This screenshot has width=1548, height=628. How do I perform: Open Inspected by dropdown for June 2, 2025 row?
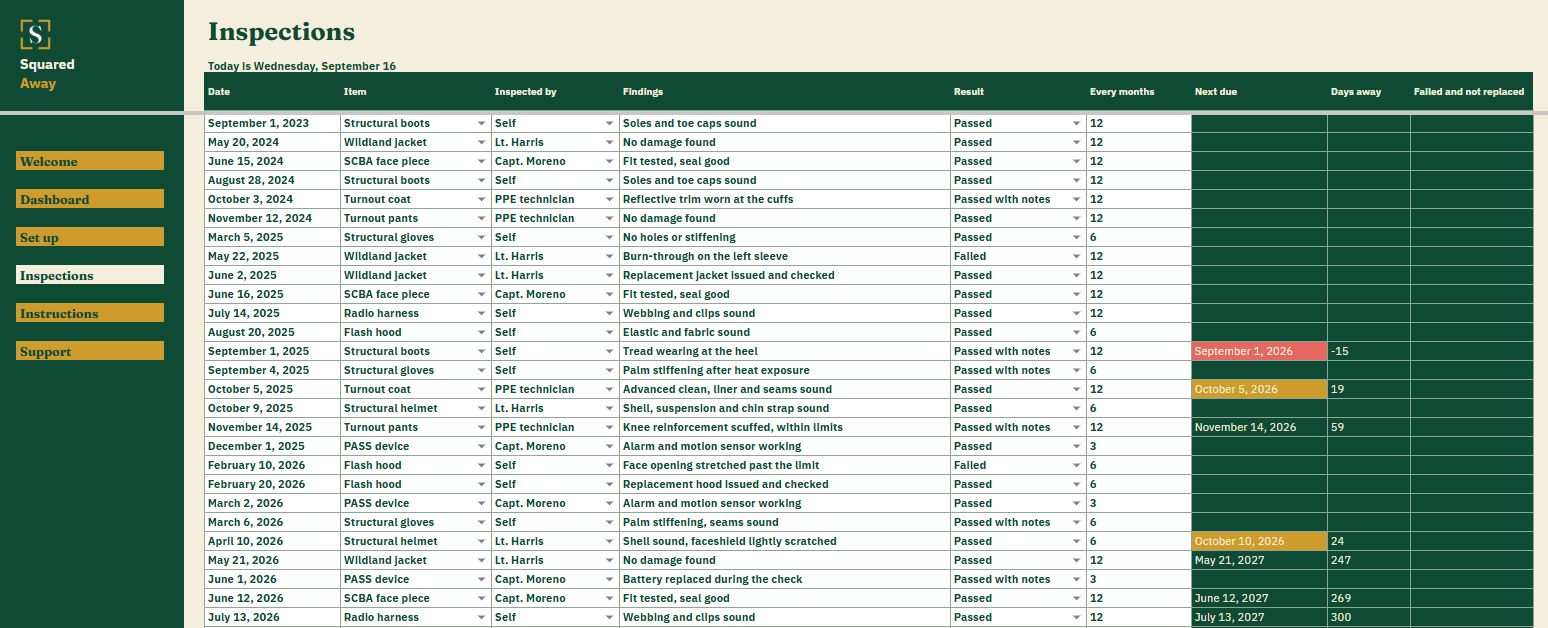coord(610,276)
